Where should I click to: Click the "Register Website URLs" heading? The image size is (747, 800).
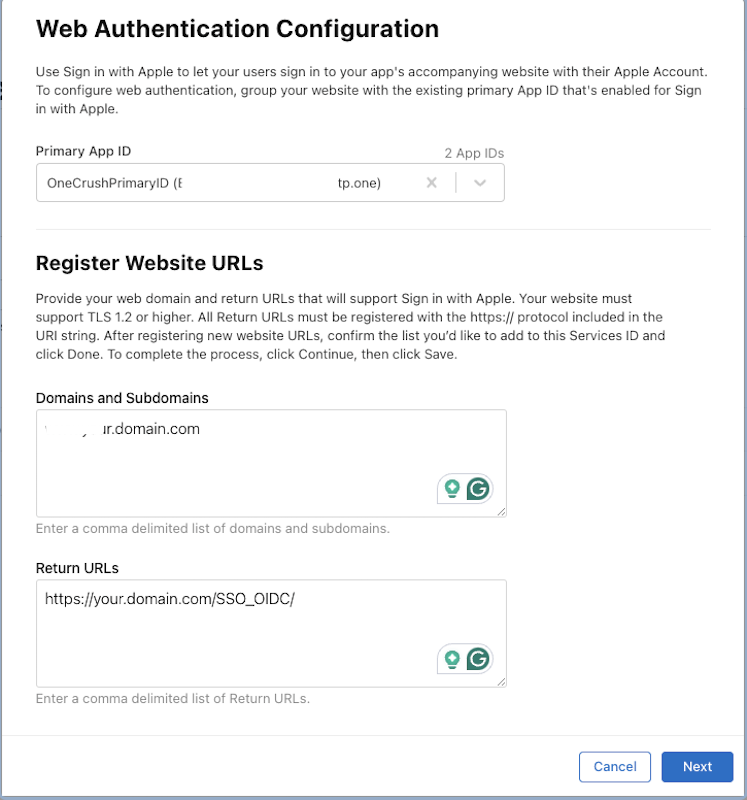[149, 264]
